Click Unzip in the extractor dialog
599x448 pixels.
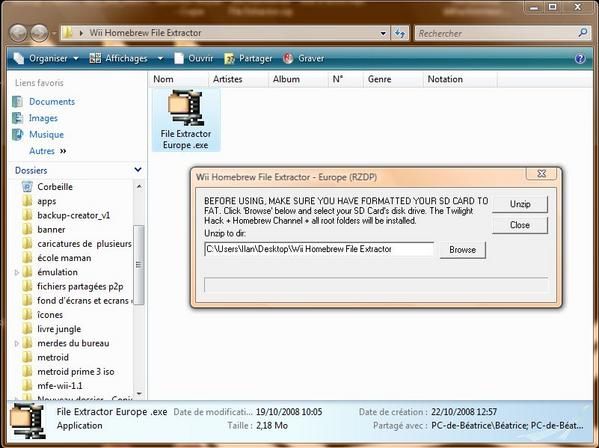coord(520,204)
